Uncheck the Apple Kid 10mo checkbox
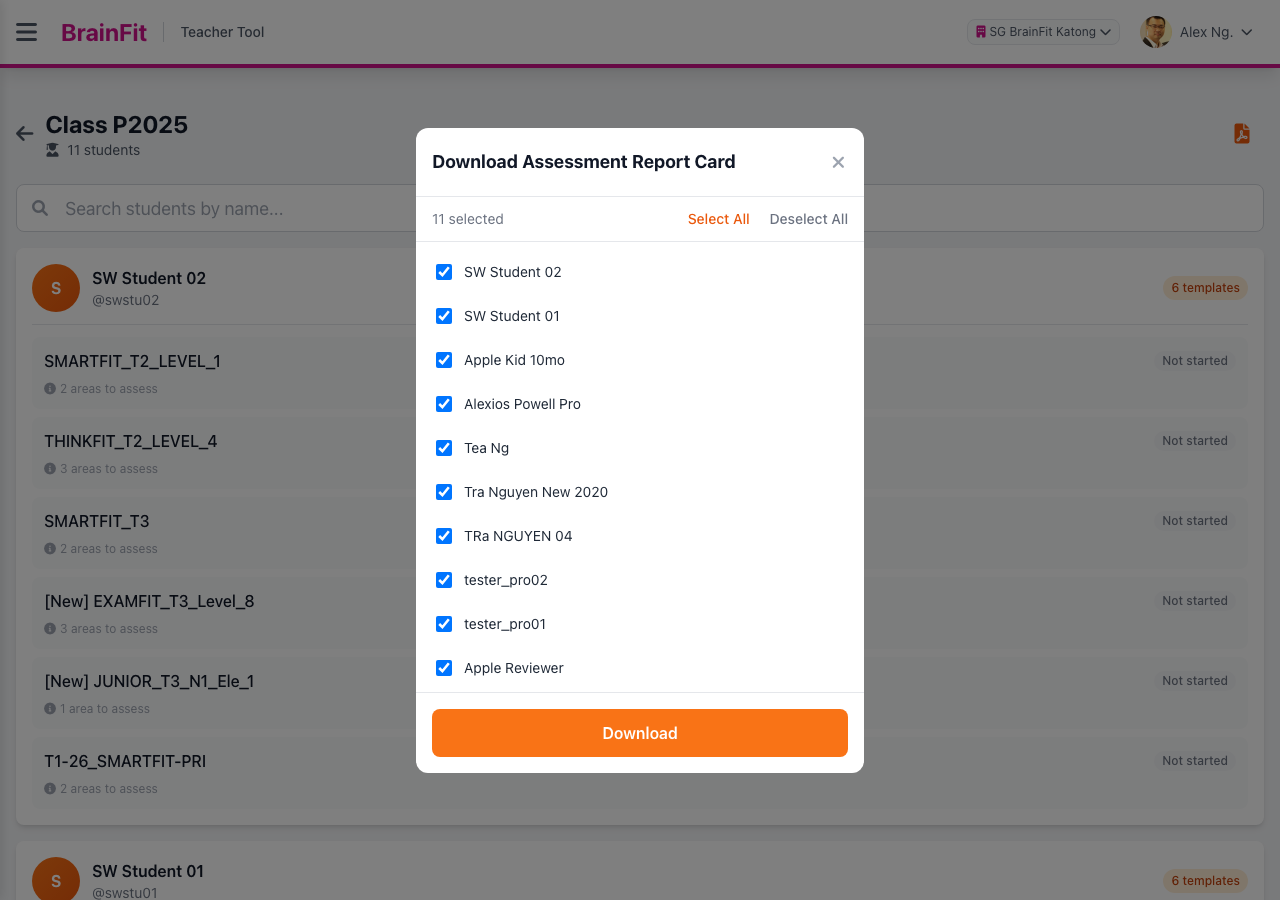Viewport: 1280px width, 900px height. coord(444,360)
